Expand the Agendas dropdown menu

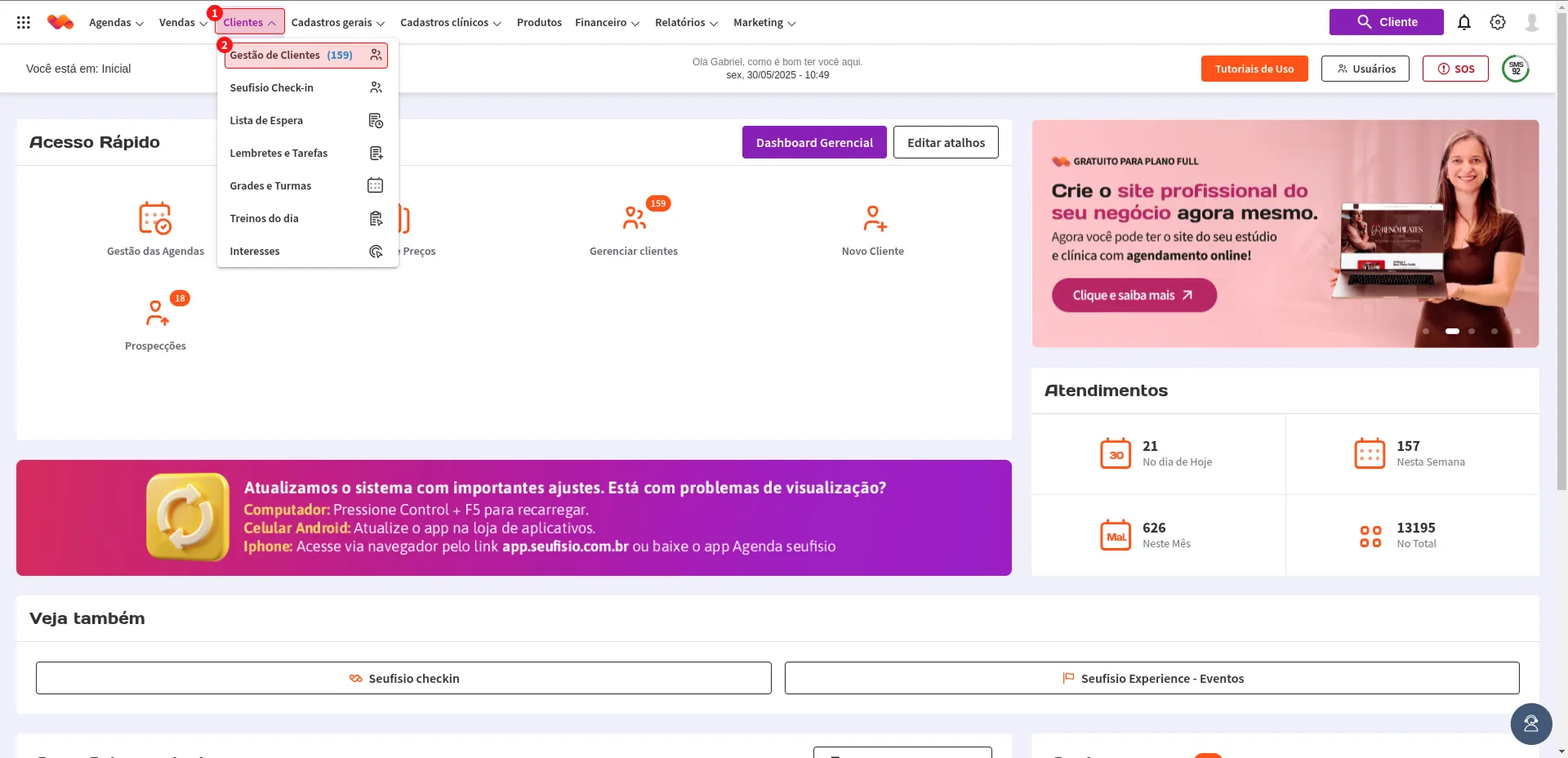[x=116, y=23]
